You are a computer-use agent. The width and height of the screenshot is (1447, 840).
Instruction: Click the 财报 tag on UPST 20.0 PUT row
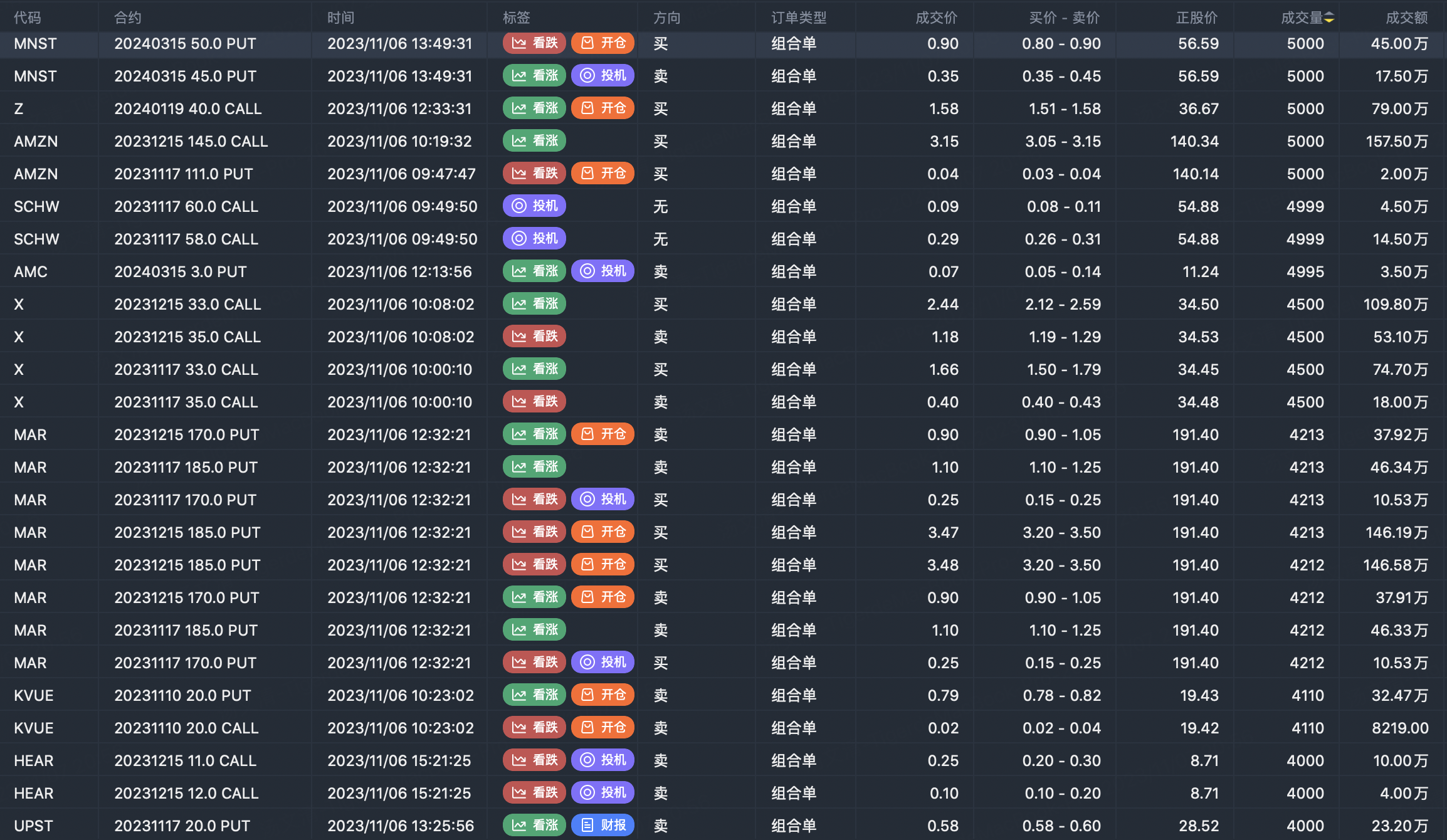point(602,826)
